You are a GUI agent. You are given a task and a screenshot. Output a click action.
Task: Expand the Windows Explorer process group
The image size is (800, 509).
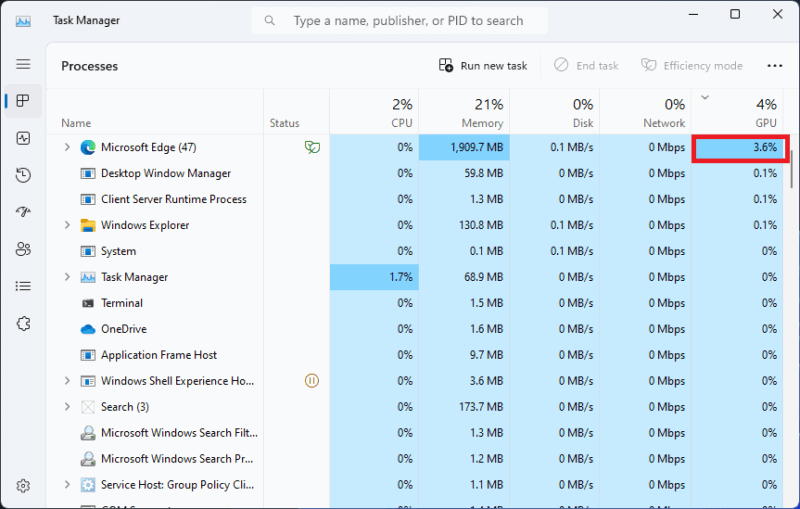[x=67, y=225]
